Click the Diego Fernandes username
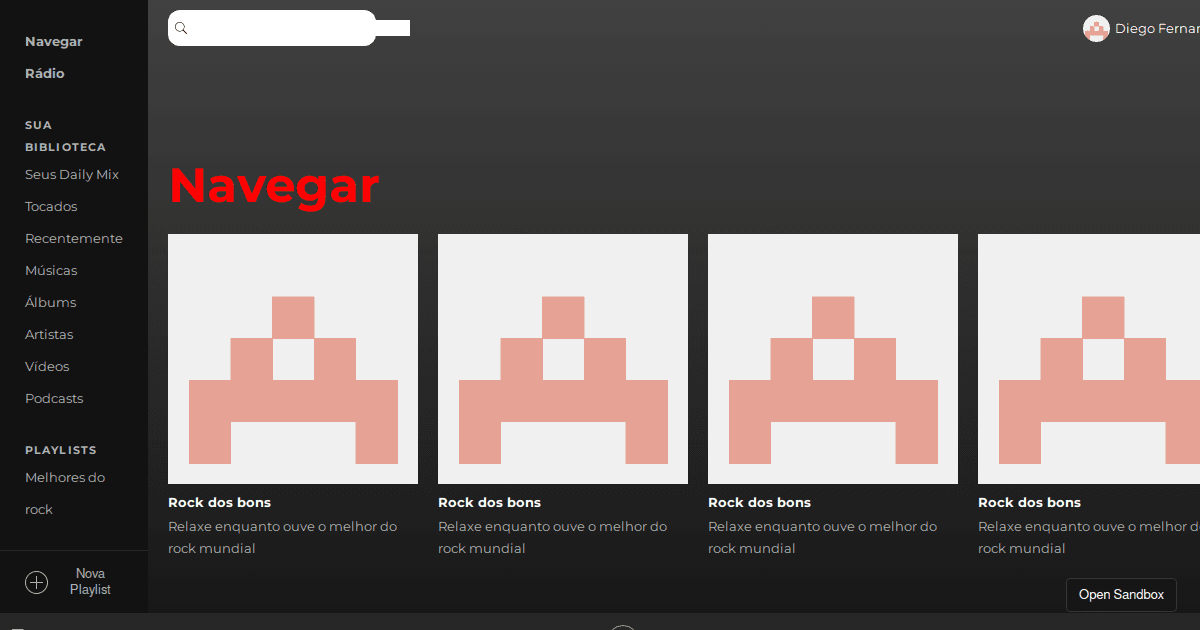The image size is (1200, 630). point(1157,29)
